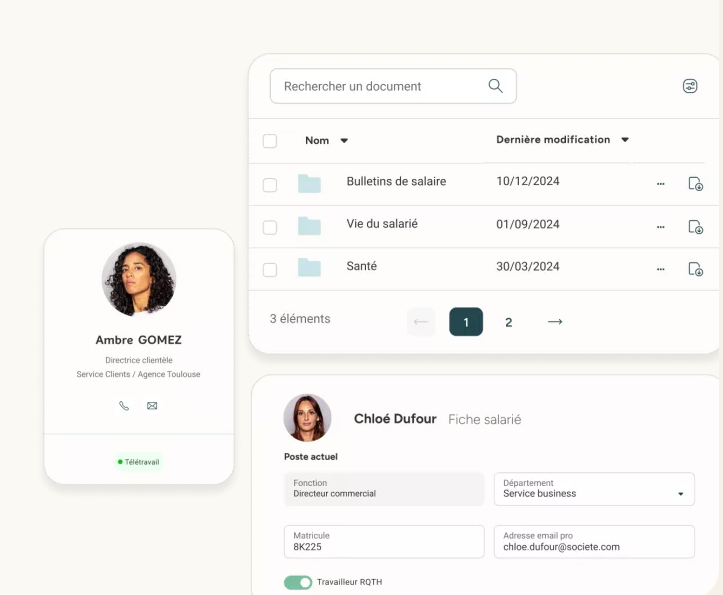Viewport: 723px width, 595px height.
Task: Open more options for Santé row
Action: coord(660,269)
